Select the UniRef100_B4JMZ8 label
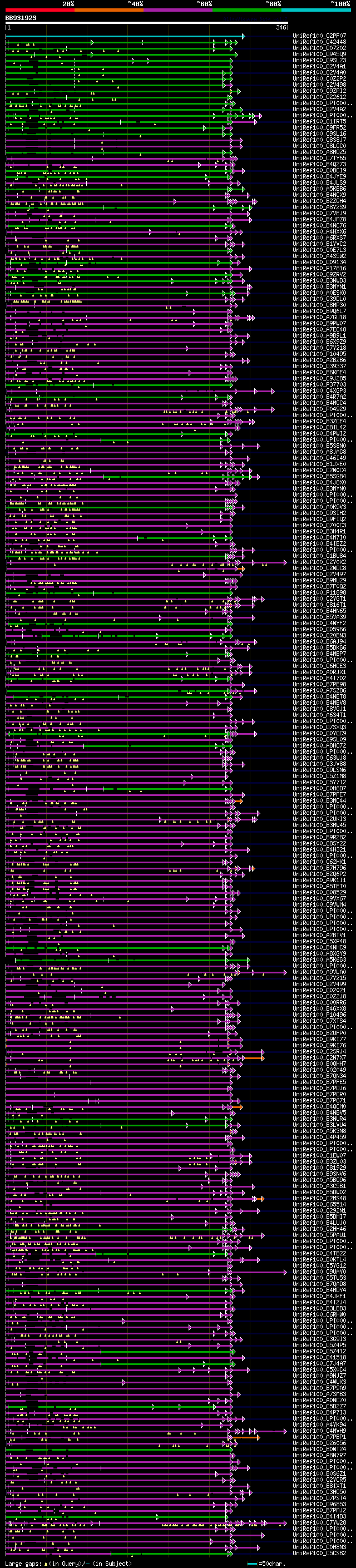Viewport: 356px width, 1568px height. click(x=319, y=219)
